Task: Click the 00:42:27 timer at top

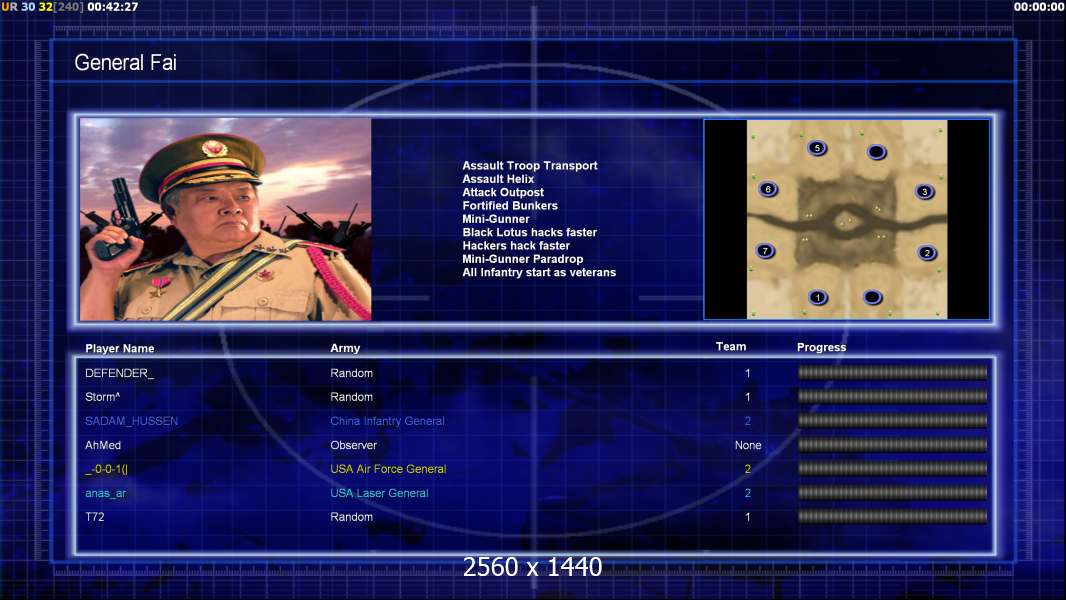Action: pyautogui.click(x=113, y=7)
